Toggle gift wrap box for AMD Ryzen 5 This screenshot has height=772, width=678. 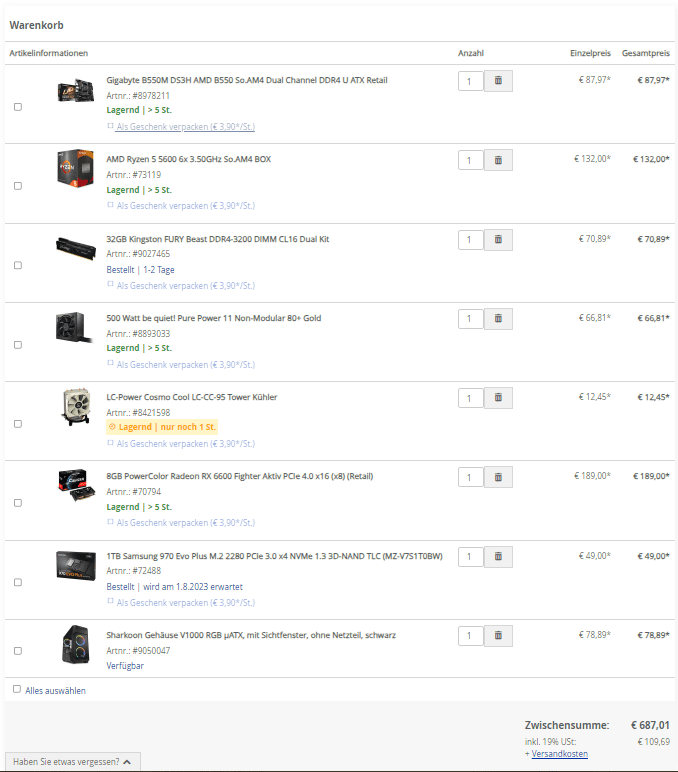(x=110, y=205)
